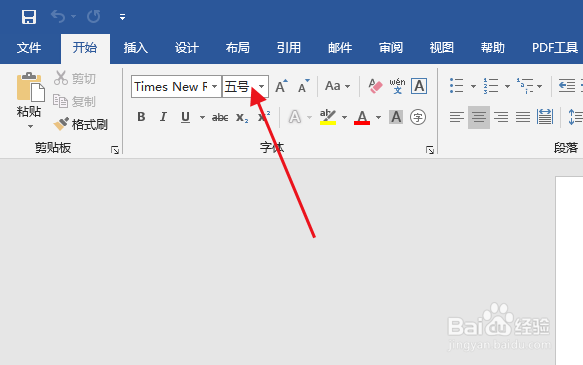Open the numbering library dropdown arrow
The image size is (583, 365).
[x=507, y=87]
